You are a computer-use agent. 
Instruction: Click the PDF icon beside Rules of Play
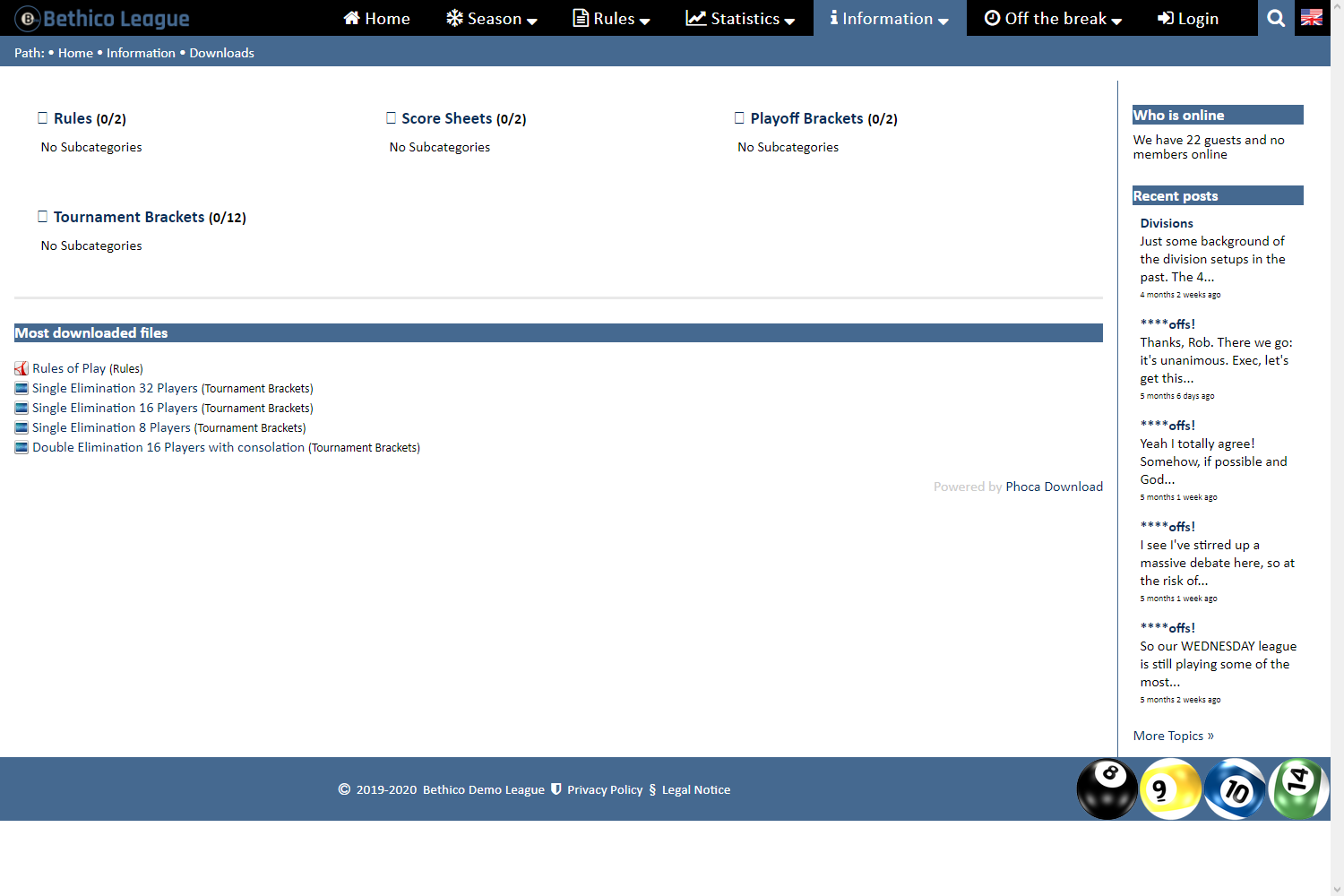22,368
